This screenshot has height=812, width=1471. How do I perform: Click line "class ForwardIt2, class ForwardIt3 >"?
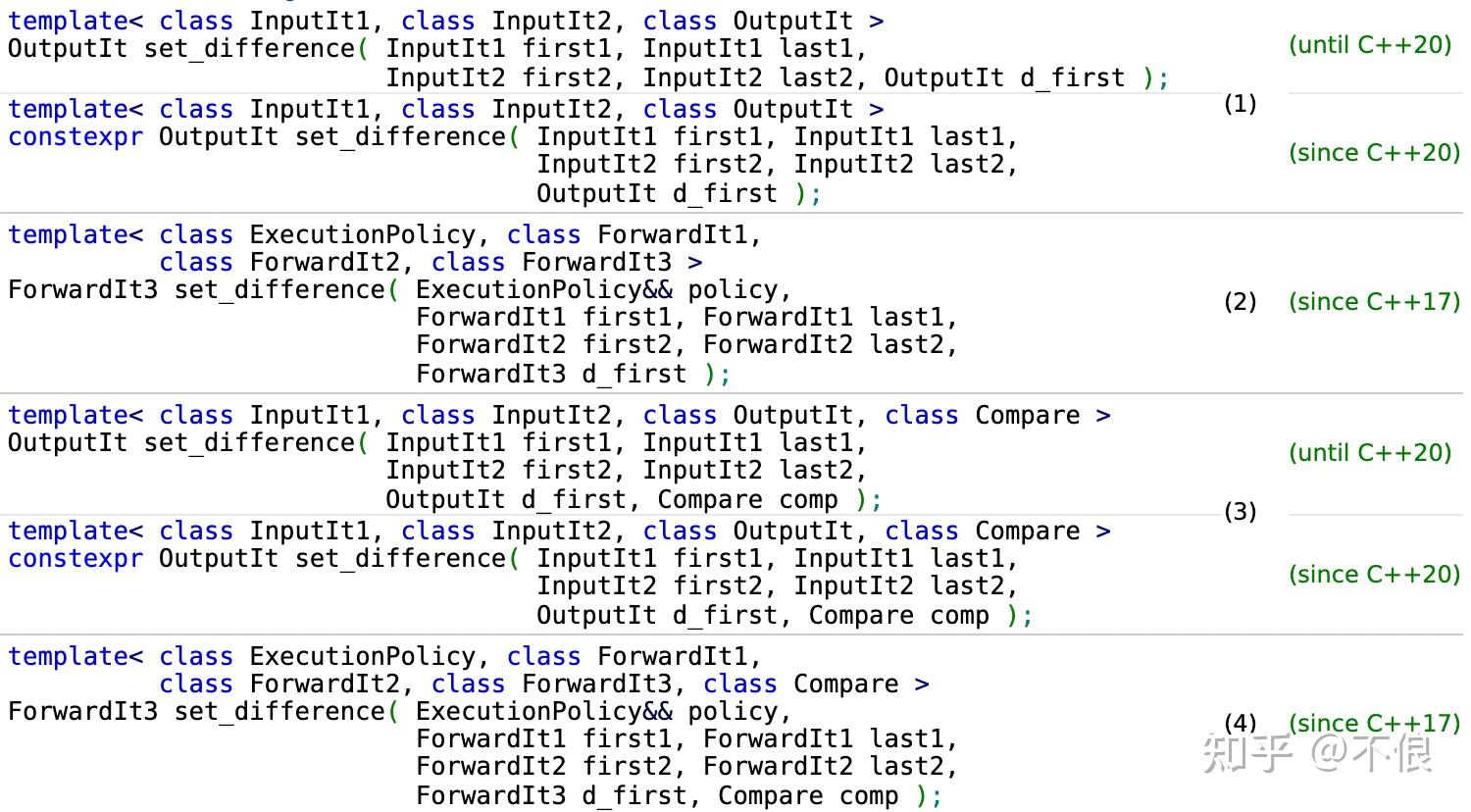[431, 263]
